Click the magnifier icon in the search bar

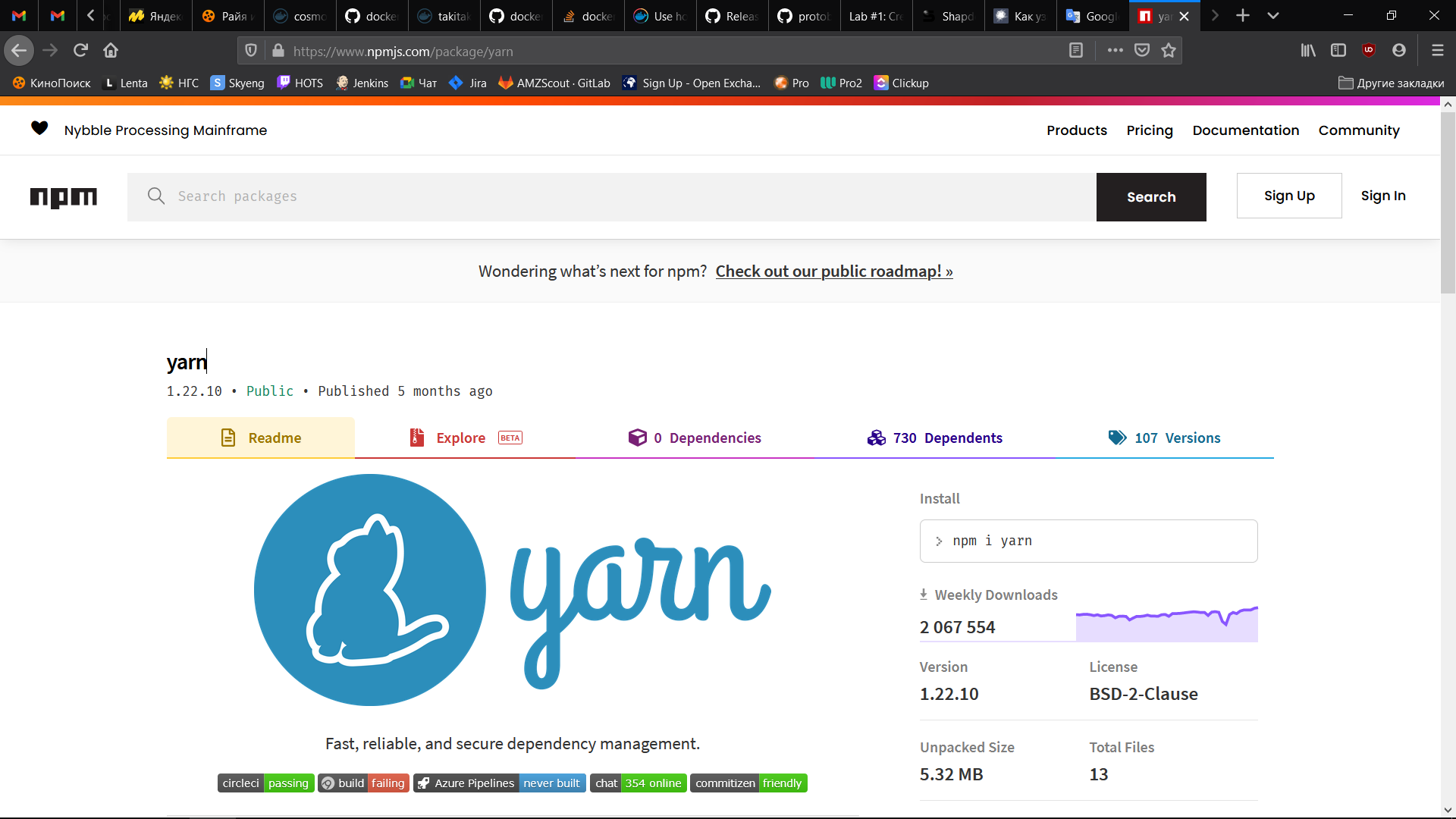point(156,196)
